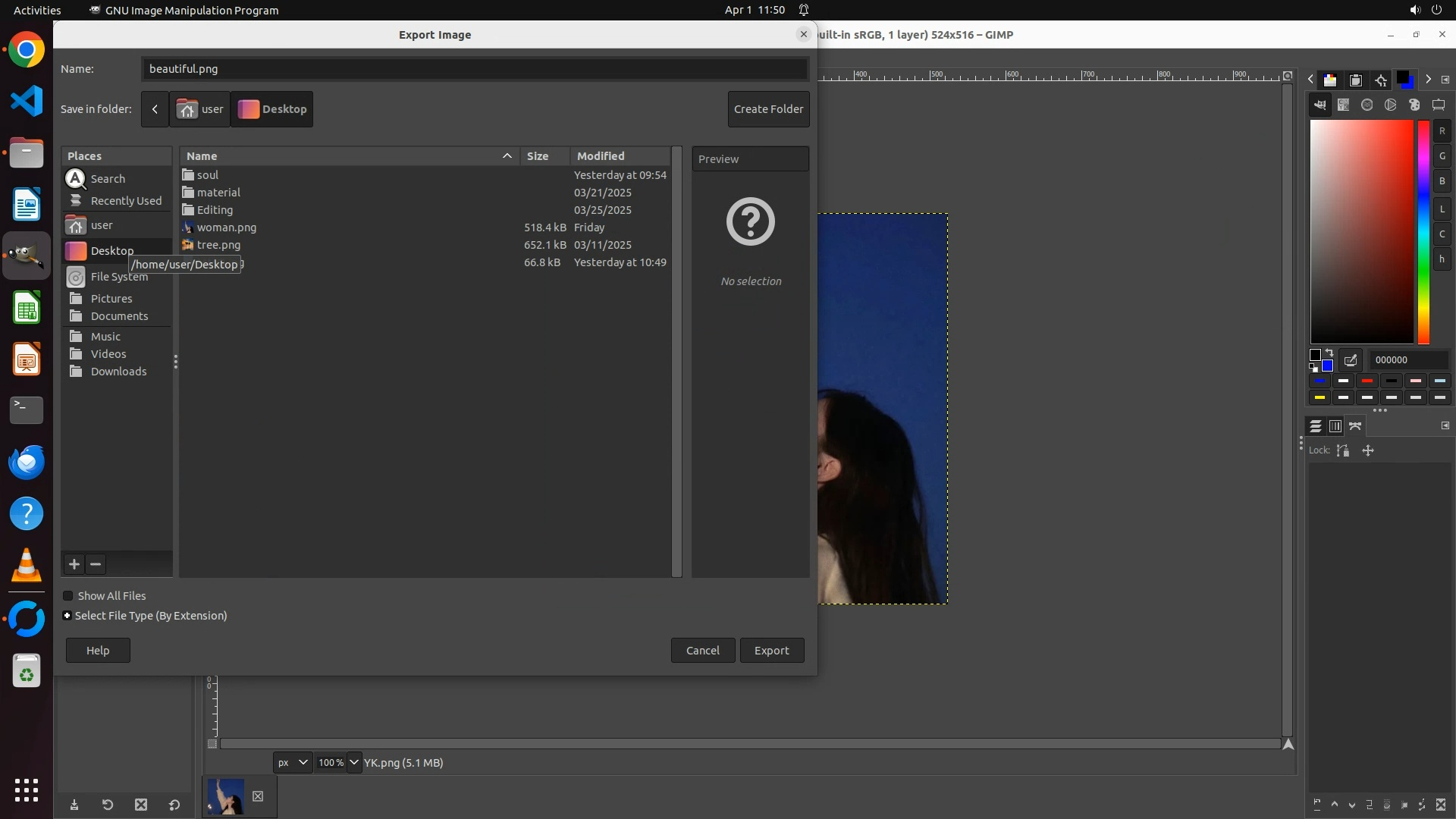Screen dimensions: 1456x819
Task: Toggle Show All Files checkbox
Action: coord(68,596)
